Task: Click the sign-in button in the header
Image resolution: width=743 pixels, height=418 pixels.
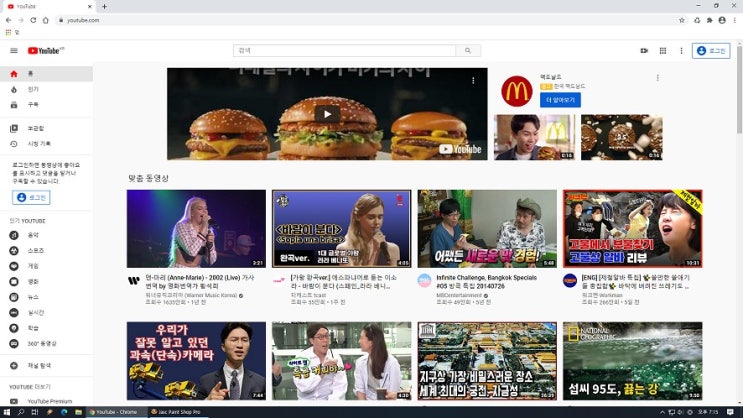Action: click(x=711, y=51)
